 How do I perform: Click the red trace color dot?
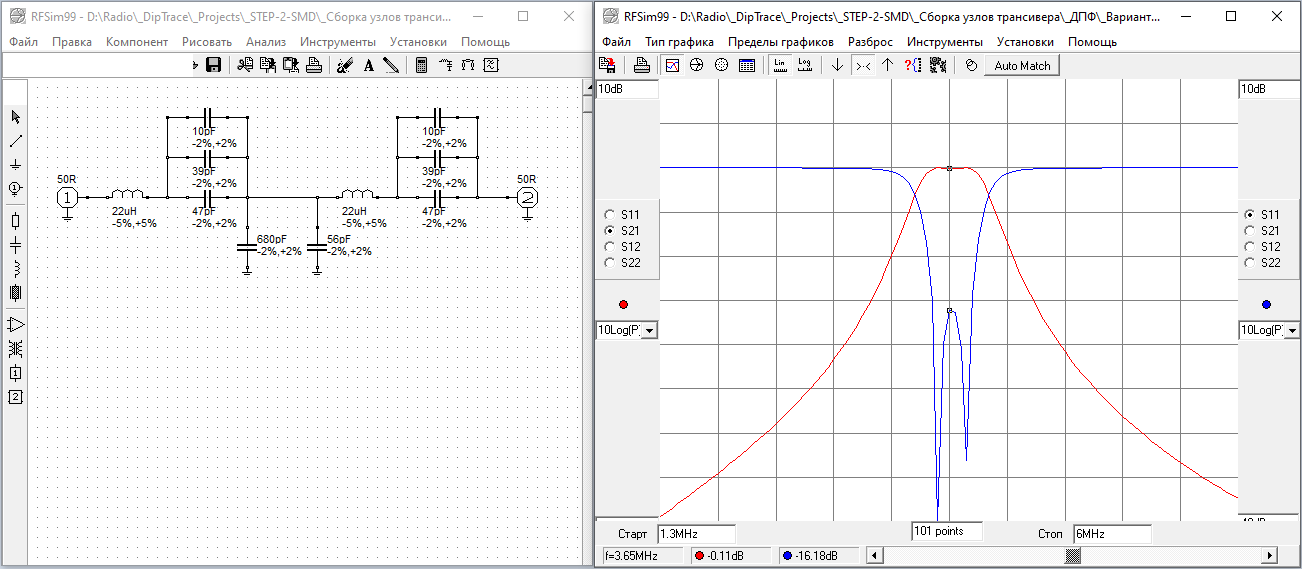(624, 304)
